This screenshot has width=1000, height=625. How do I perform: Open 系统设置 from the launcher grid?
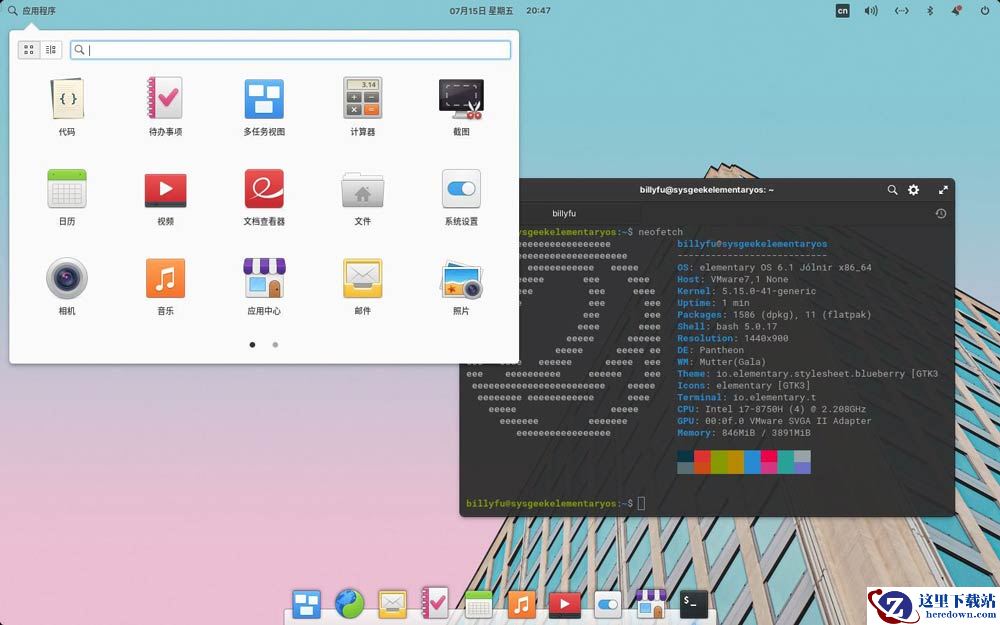[x=461, y=196]
